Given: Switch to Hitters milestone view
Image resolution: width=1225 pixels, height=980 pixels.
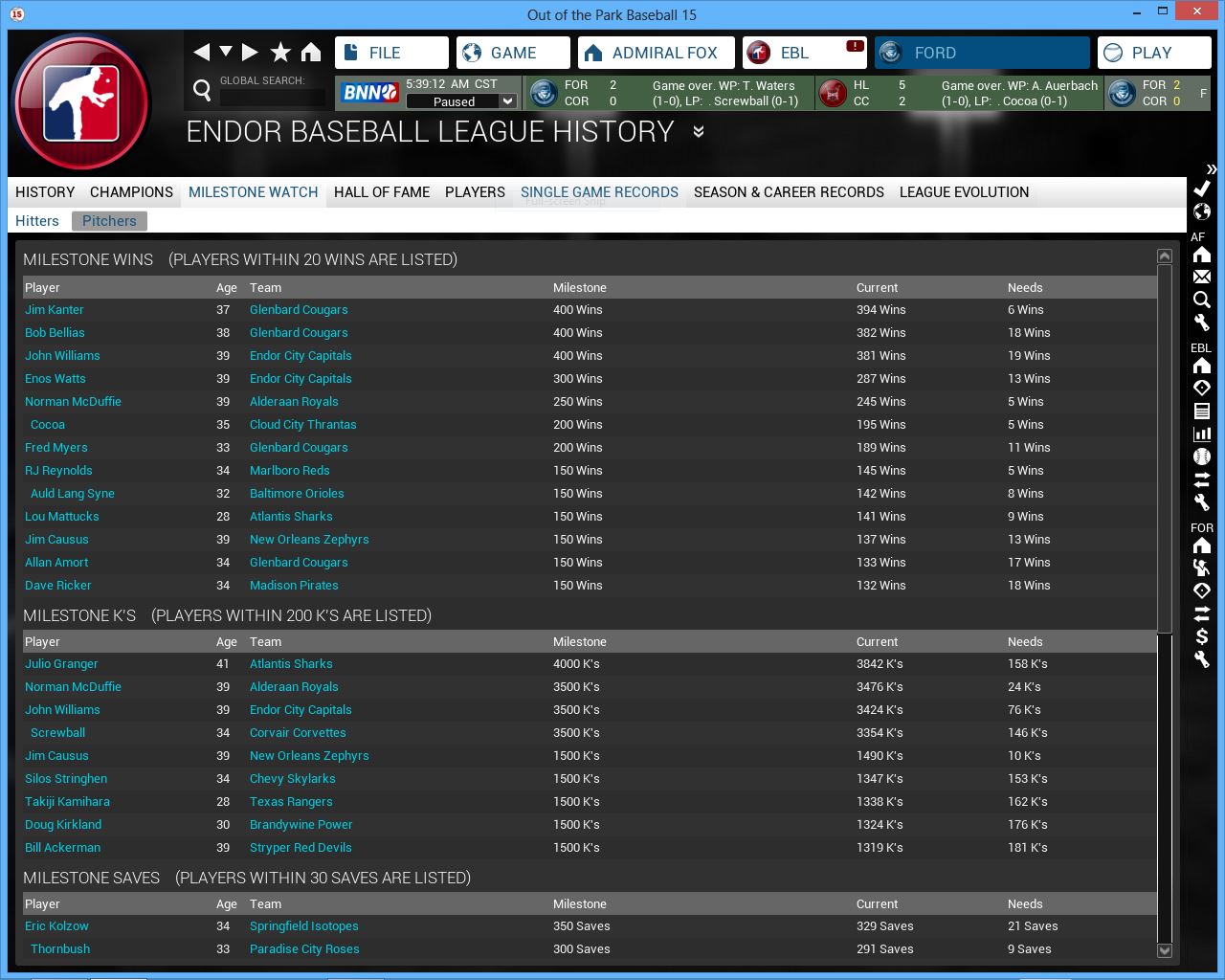Looking at the screenshot, I should (x=37, y=221).
